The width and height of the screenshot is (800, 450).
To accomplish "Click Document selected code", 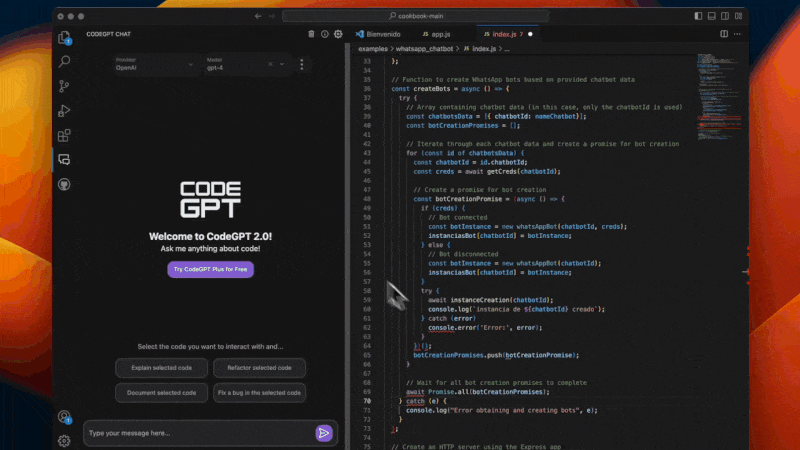I will (x=162, y=393).
